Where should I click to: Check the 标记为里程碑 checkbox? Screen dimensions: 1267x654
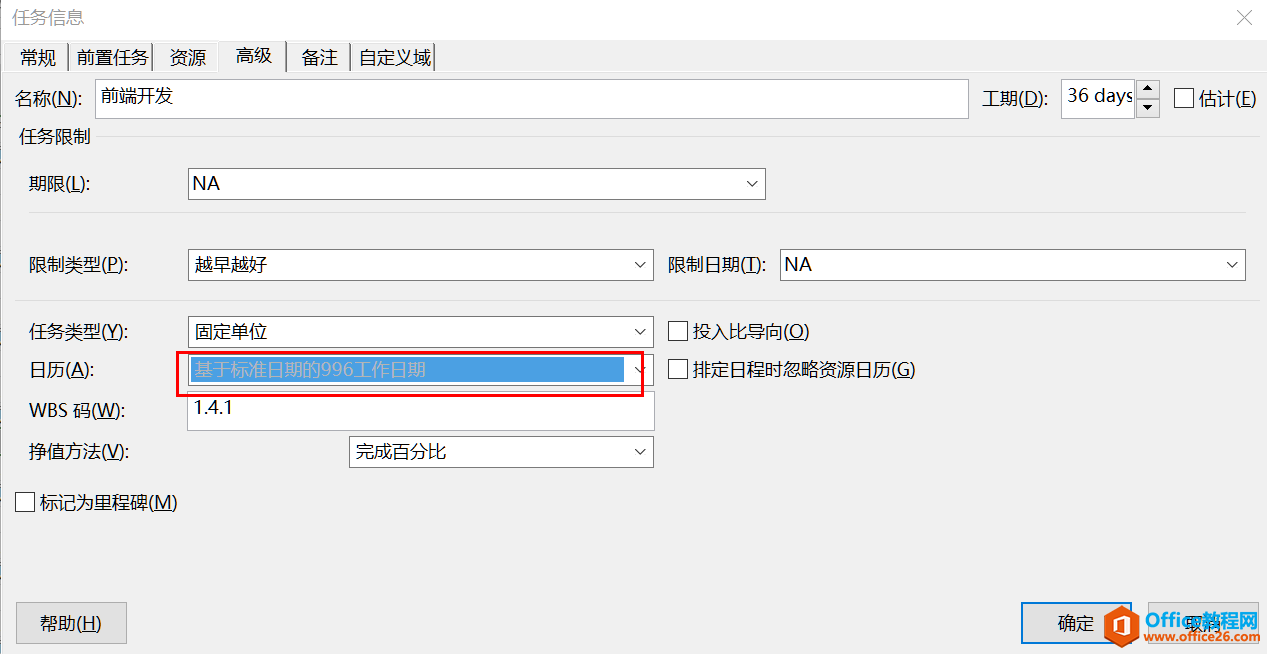[25, 502]
